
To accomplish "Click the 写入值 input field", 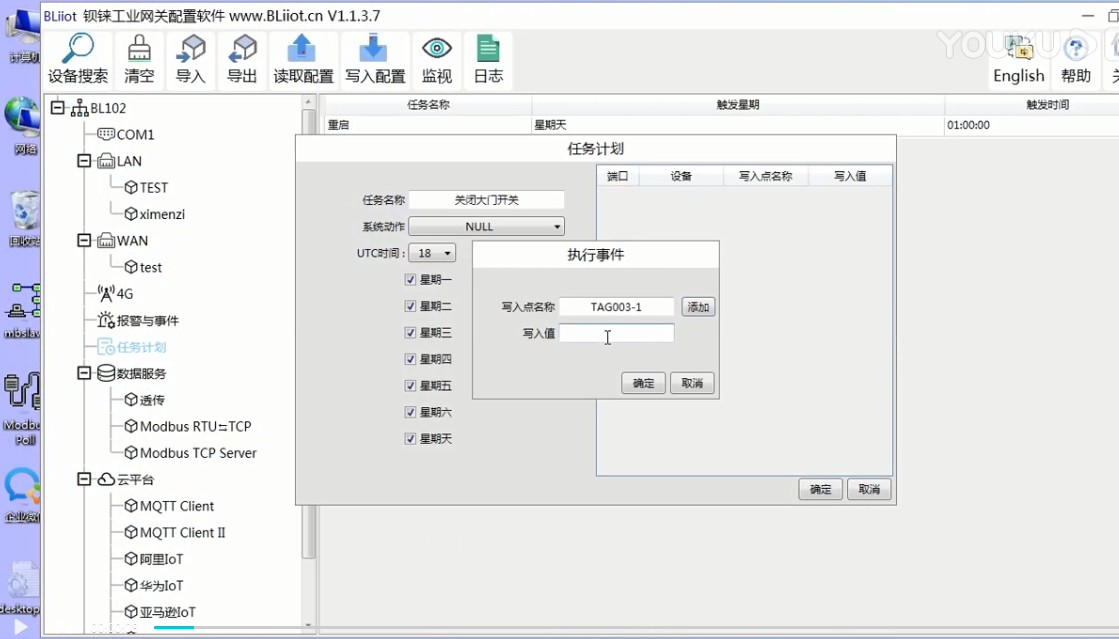I will point(616,334).
